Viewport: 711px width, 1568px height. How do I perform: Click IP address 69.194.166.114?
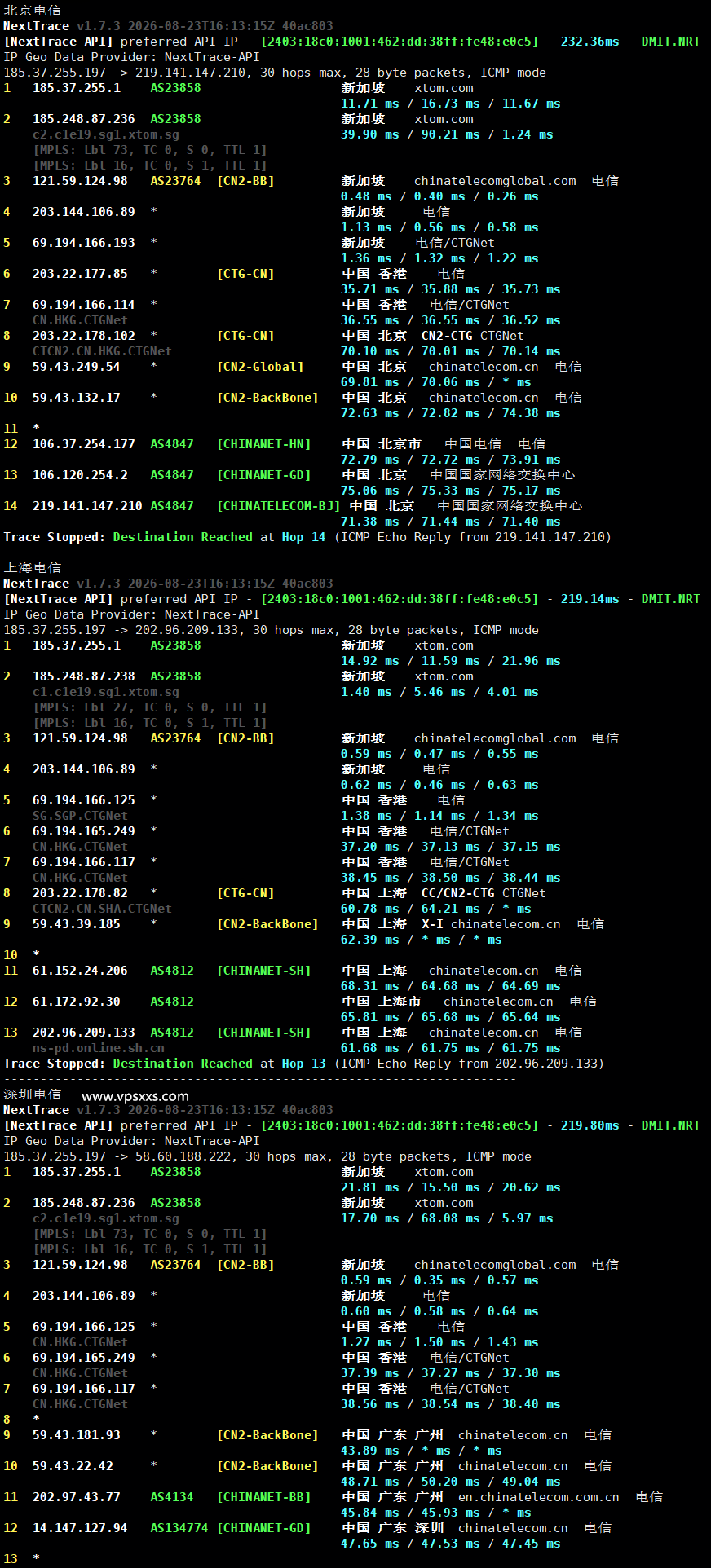(x=84, y=305)
